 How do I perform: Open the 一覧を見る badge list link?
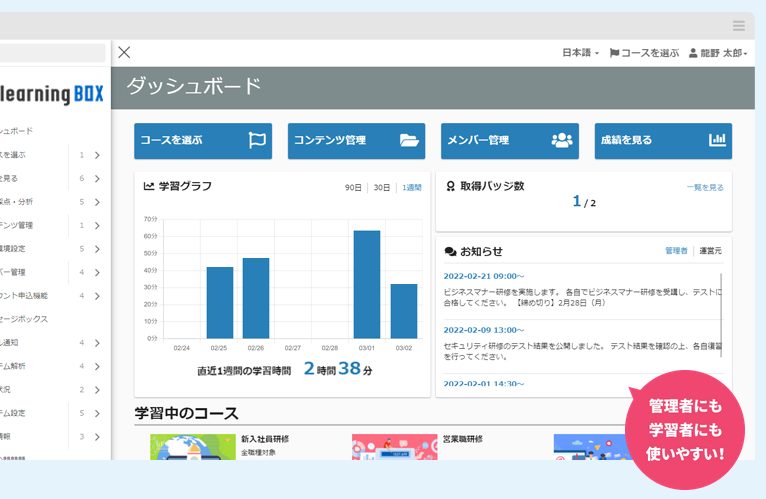coord(705,187)
